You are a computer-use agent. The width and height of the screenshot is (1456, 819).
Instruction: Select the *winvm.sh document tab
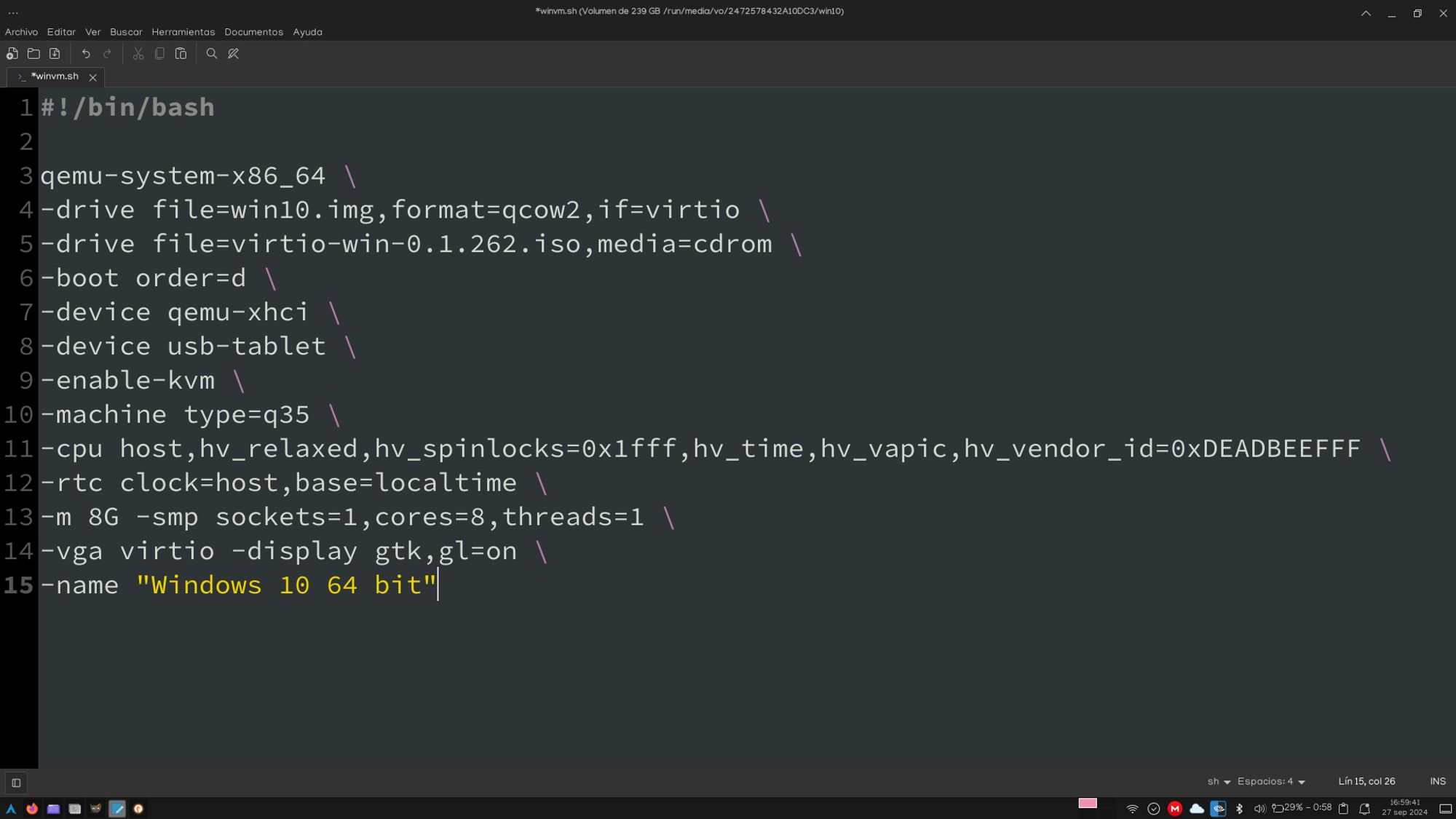[x=55, y=76]
